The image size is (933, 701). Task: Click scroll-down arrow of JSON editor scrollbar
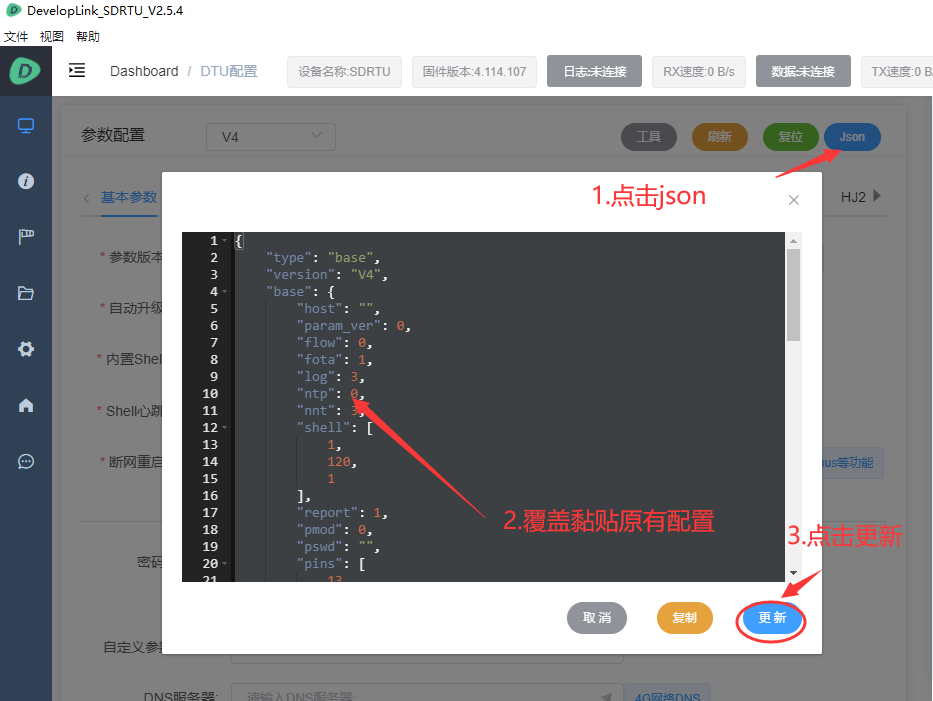[x=793, y=572]
